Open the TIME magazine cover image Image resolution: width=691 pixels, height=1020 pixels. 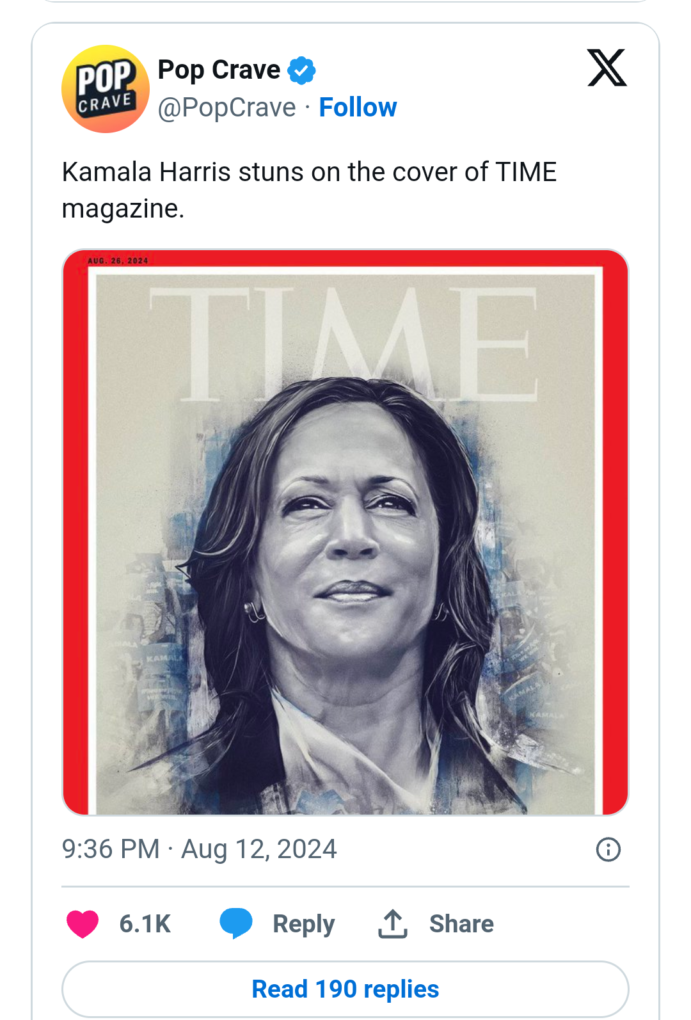[x=345, y=560]
